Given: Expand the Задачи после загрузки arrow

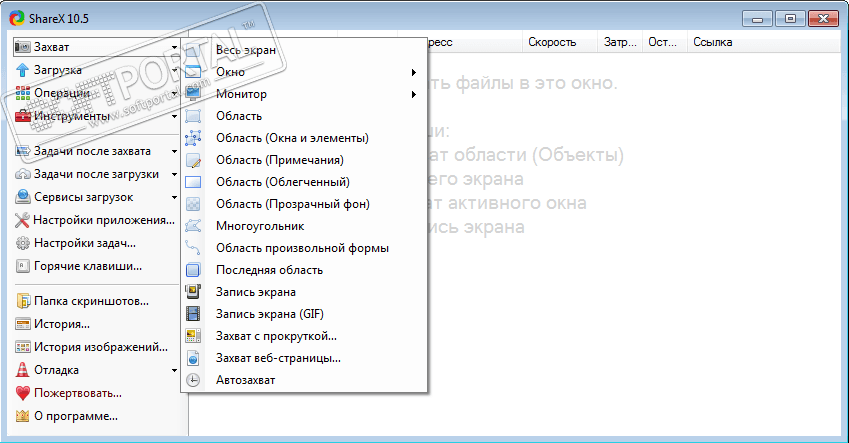Looking at the screenshot, I should tap(174, 174).
